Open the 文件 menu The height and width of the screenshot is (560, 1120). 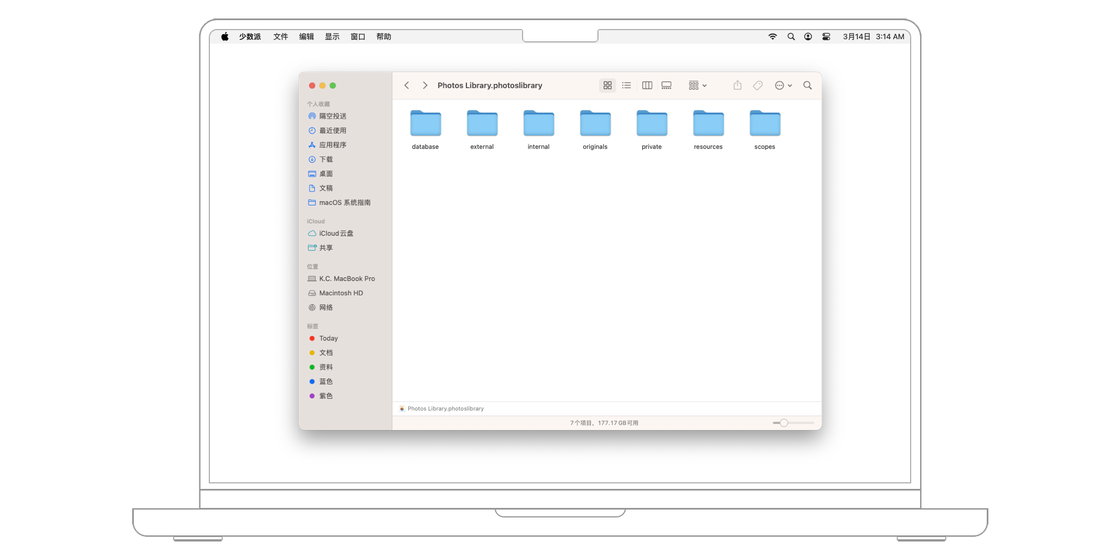tap(281, 36)
